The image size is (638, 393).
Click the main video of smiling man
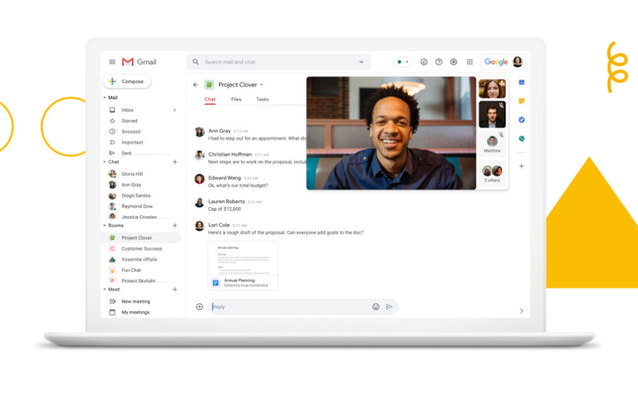[x=391, y=133]
